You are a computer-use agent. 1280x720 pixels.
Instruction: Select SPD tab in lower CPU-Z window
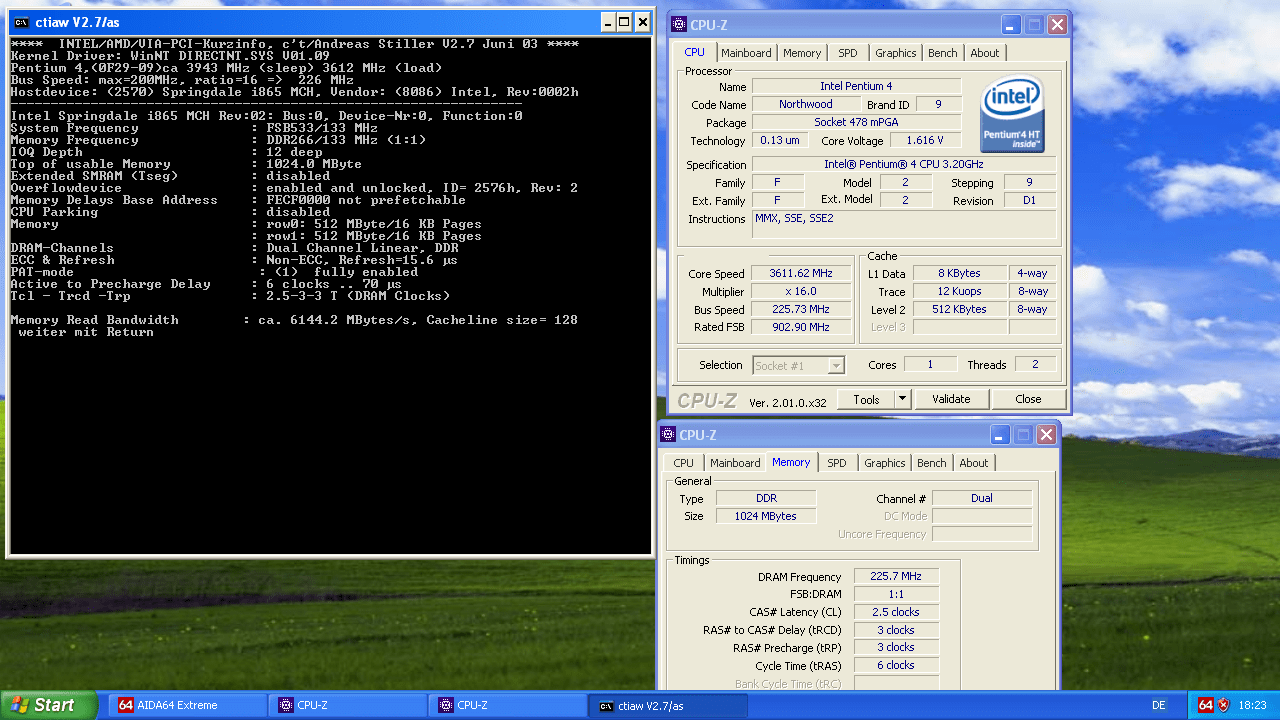point(836,463)
